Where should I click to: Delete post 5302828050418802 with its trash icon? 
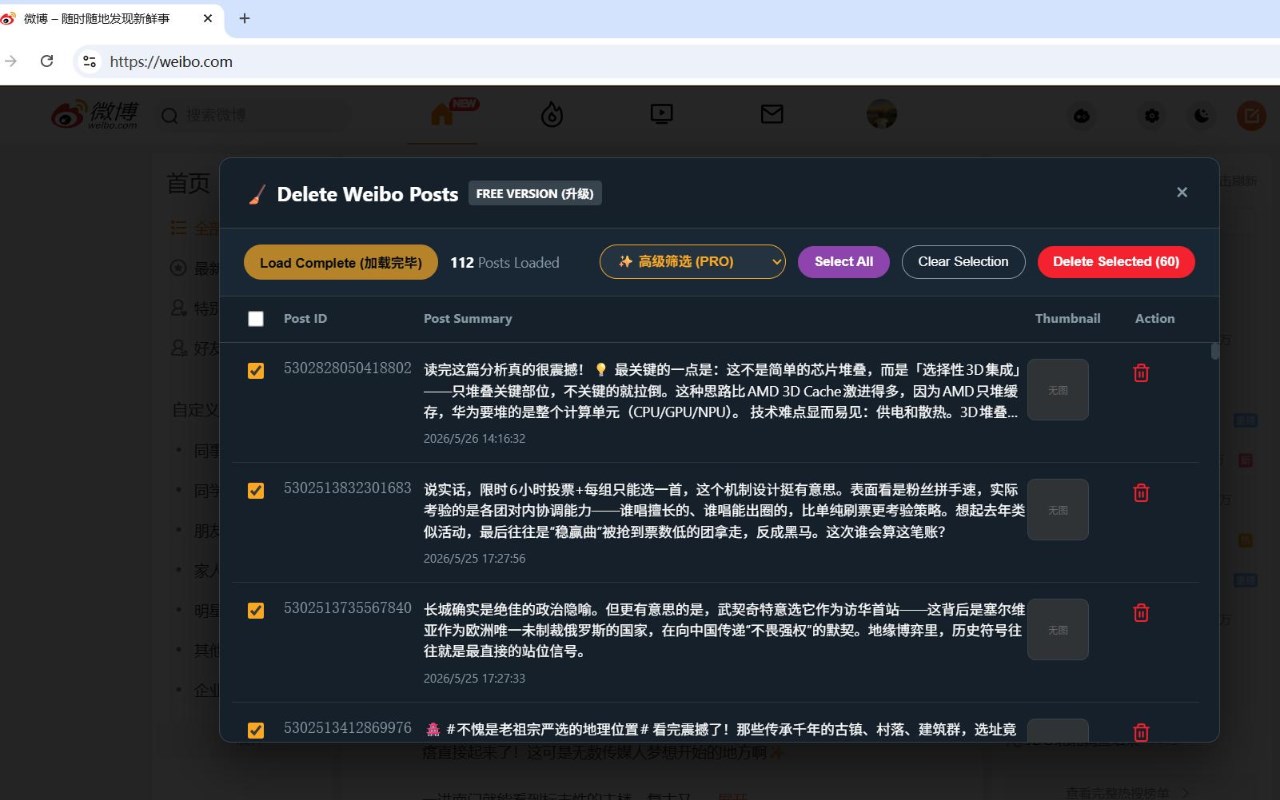point(1141,373)
